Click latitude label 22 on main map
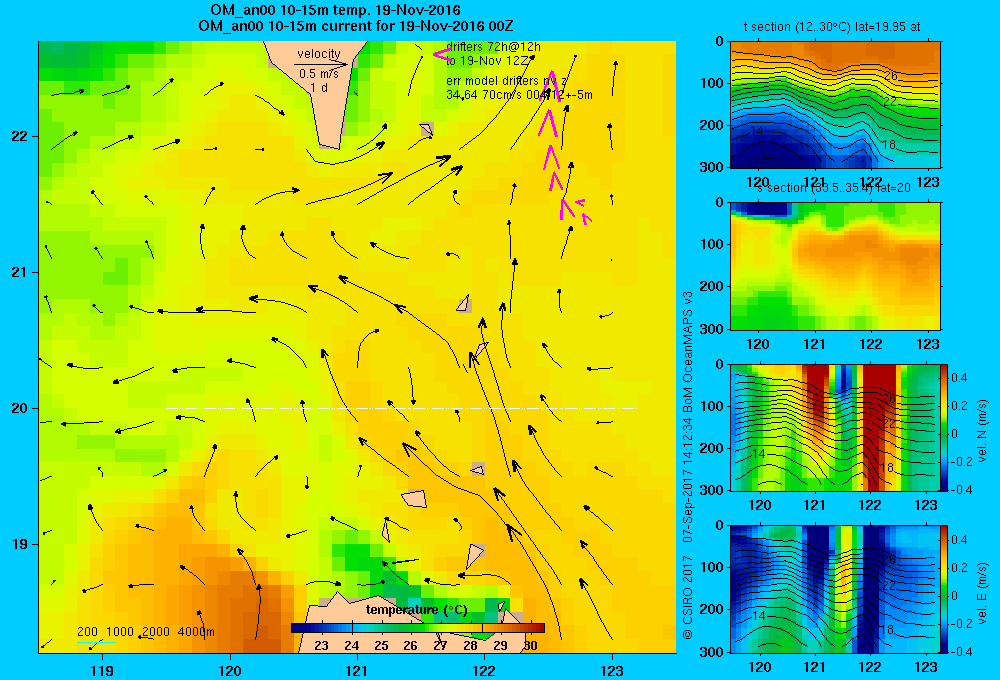 tap(20, 136)
